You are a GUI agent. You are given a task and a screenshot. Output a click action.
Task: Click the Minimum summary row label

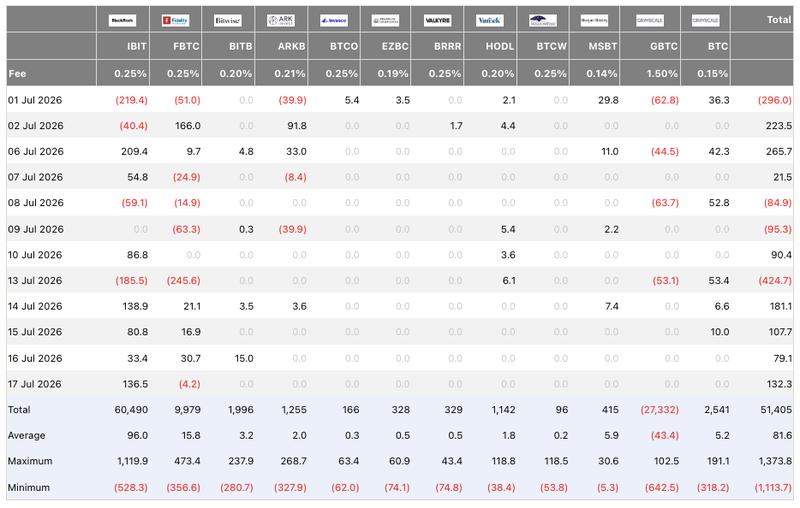coord(29,488)
